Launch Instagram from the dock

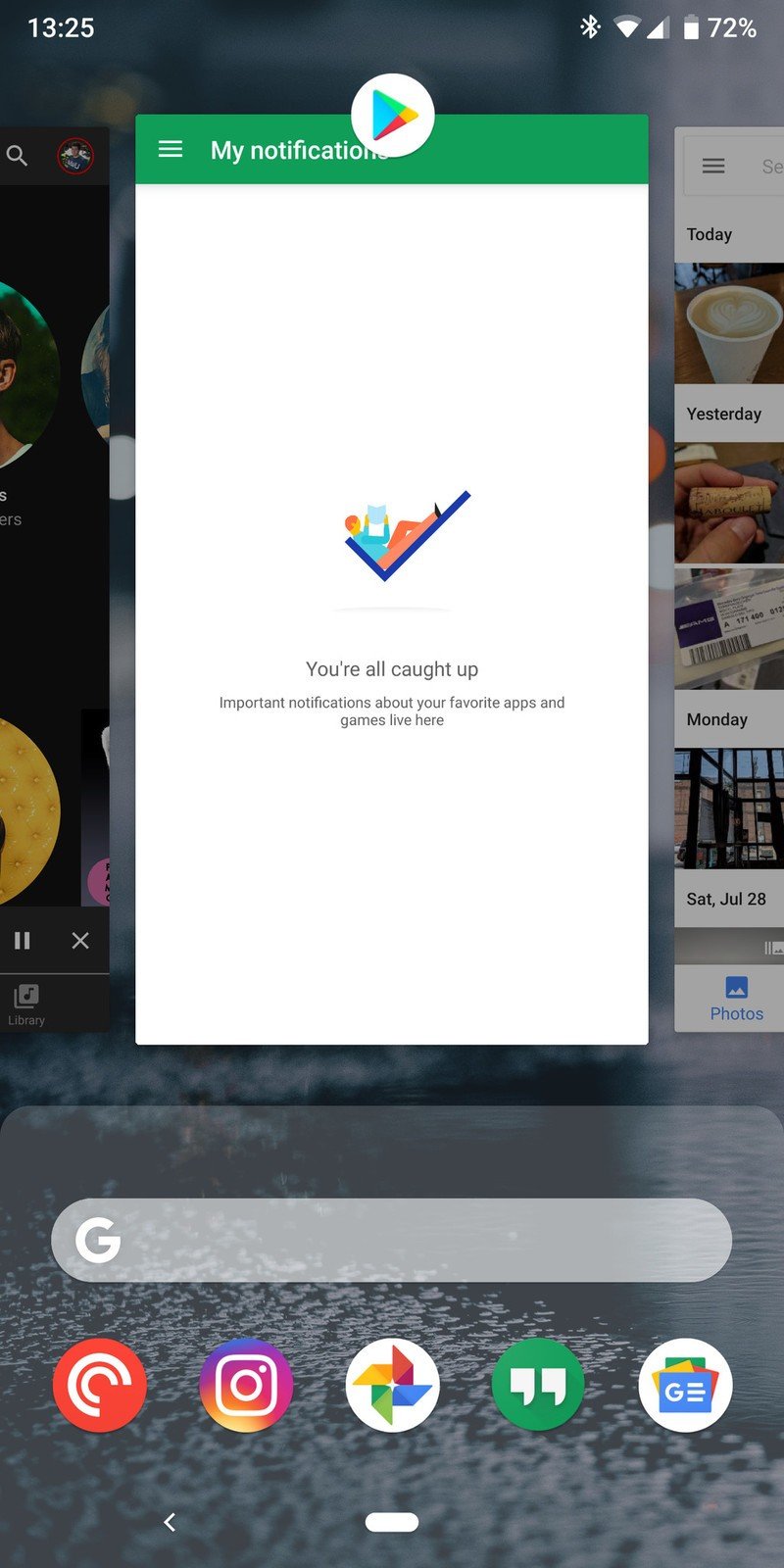[246, 1385]
